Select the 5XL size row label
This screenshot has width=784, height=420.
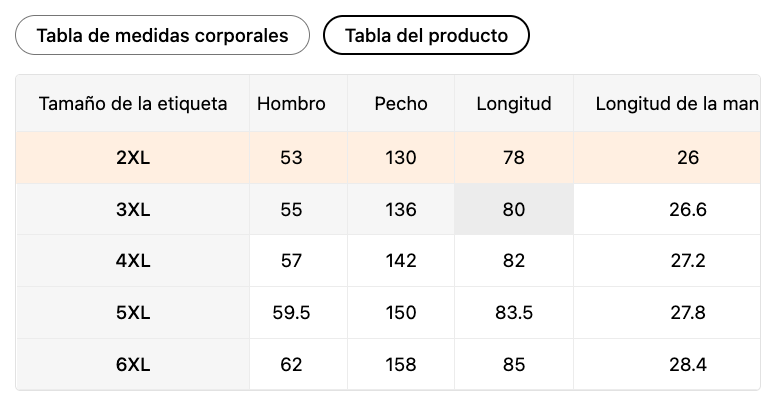coord(133,313)
